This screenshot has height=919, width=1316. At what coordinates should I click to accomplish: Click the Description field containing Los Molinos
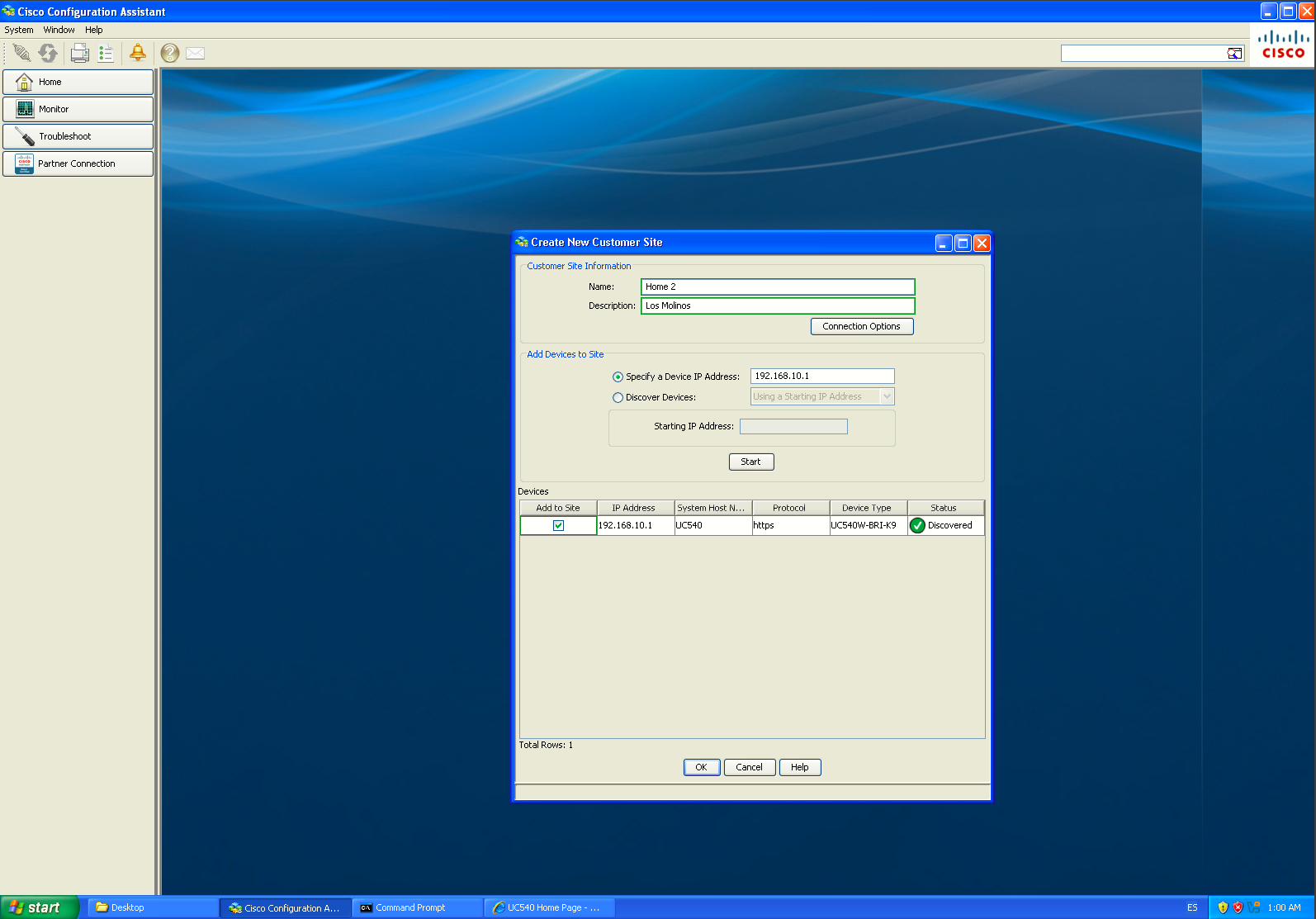click(778, 306)
